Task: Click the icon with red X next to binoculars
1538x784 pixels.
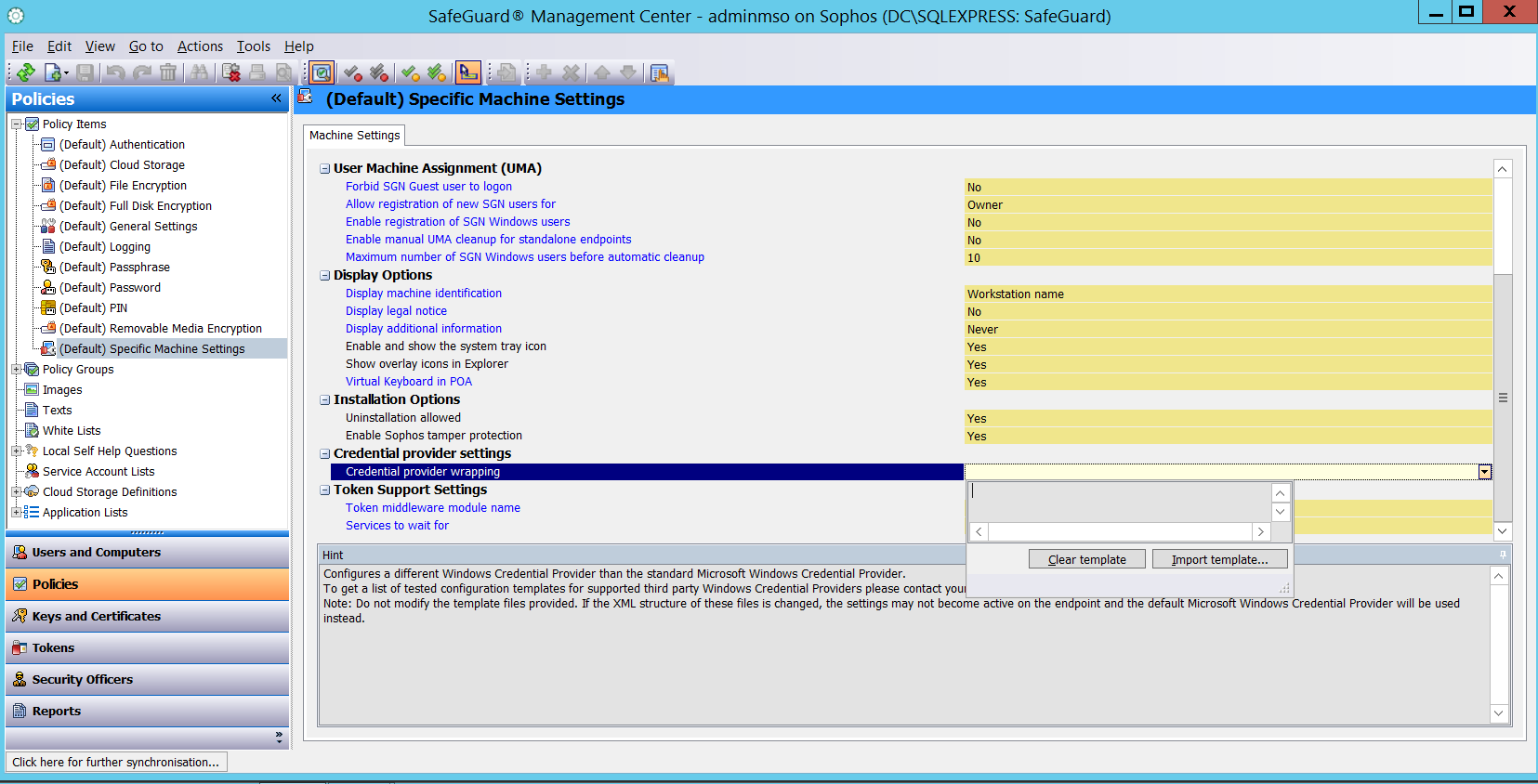Action: pos(231,72)
